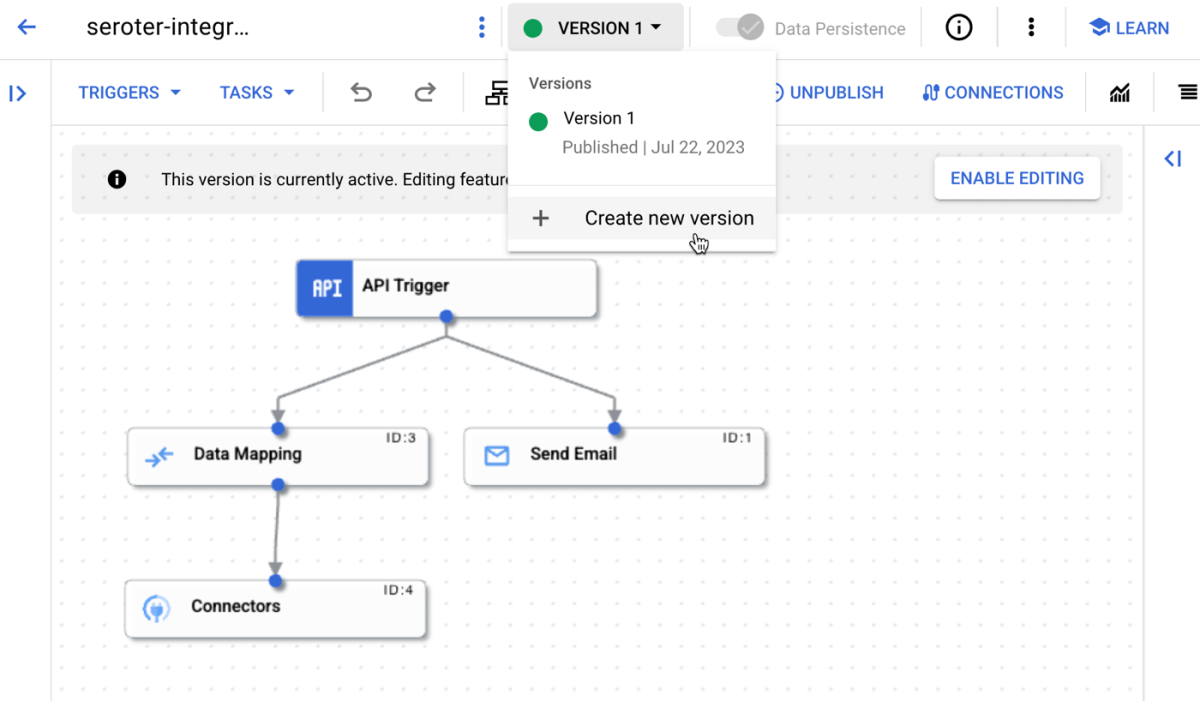Click the back arrow to leave the integration
The height and width of the screenshot is (701, 1200).
pyautogui.click(x=26, y=27)
